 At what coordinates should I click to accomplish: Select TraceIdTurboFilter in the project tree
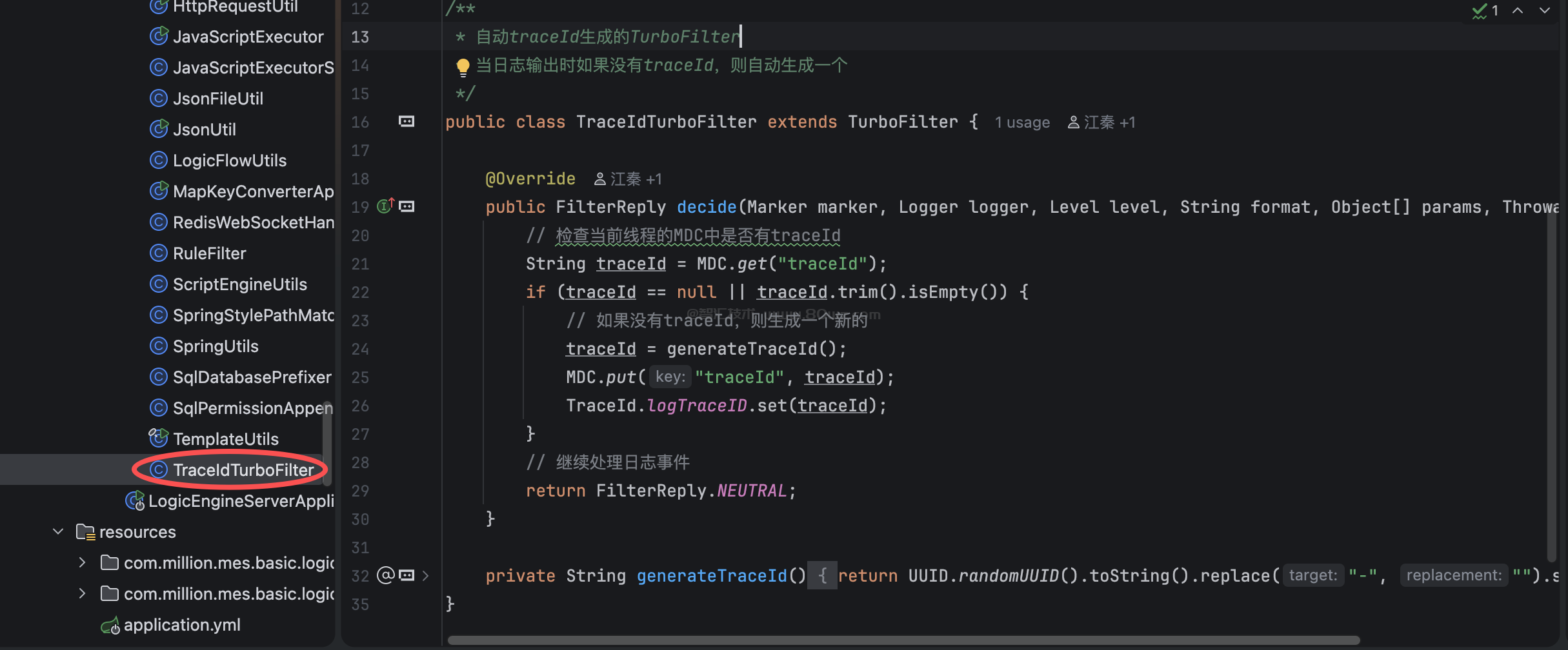pyautogui.click(x=243, y=470)
